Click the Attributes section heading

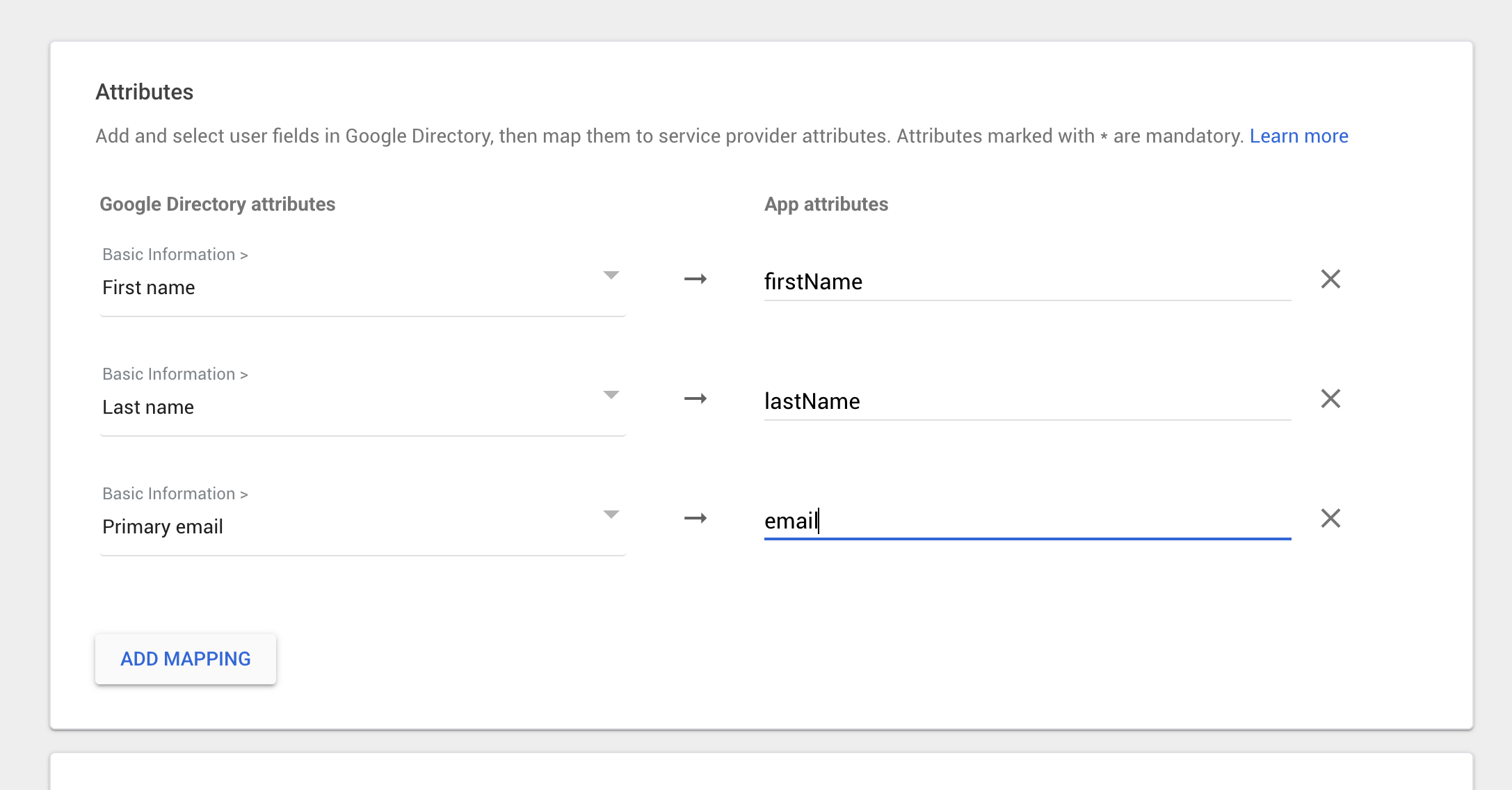(145, 92)
